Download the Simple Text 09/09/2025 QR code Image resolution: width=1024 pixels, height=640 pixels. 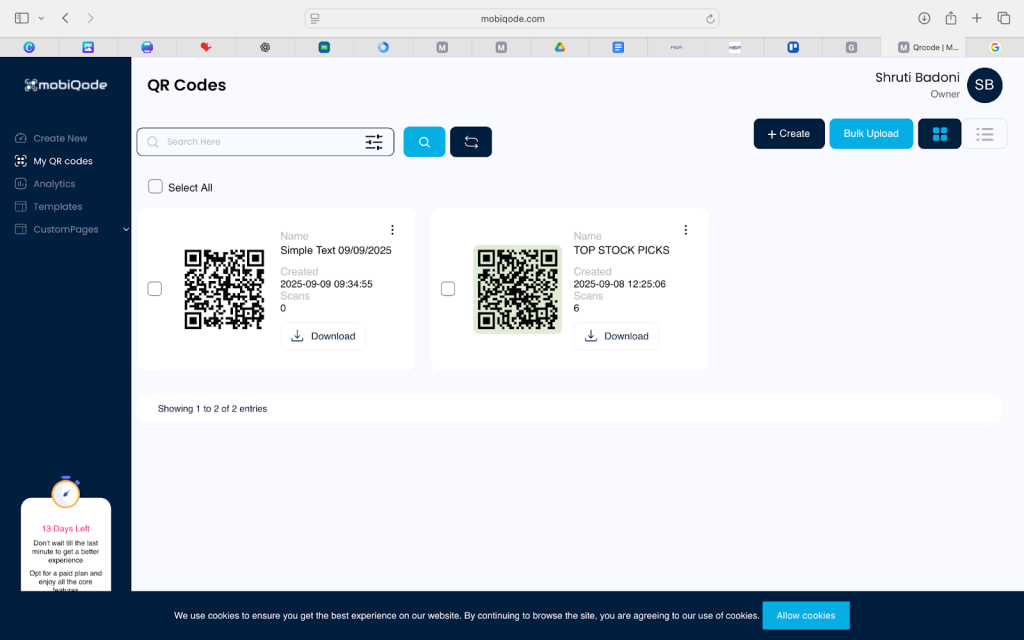tap(323, 336)
